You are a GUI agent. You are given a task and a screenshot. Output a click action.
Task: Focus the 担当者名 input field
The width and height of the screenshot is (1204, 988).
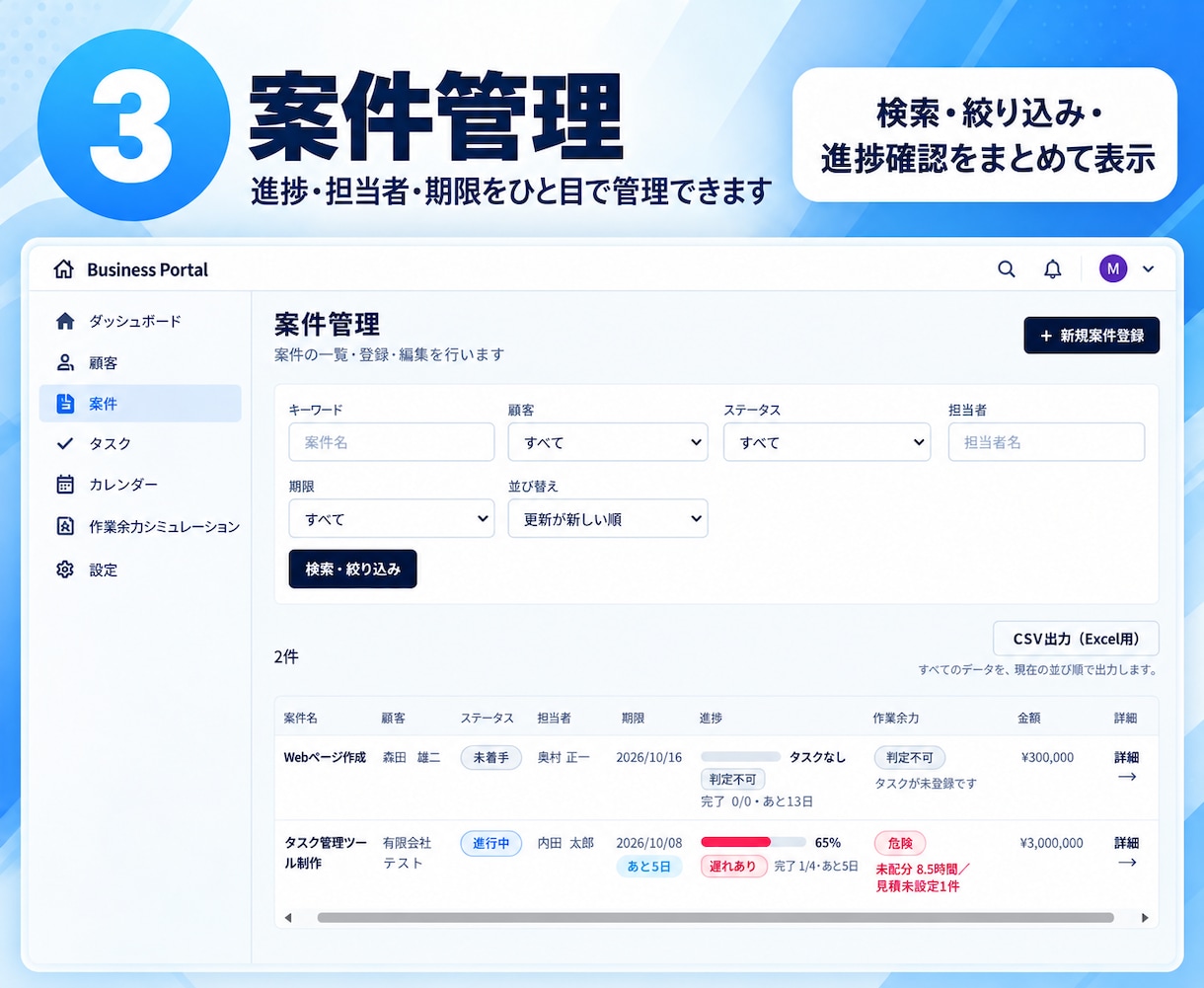pos(1046,442)
